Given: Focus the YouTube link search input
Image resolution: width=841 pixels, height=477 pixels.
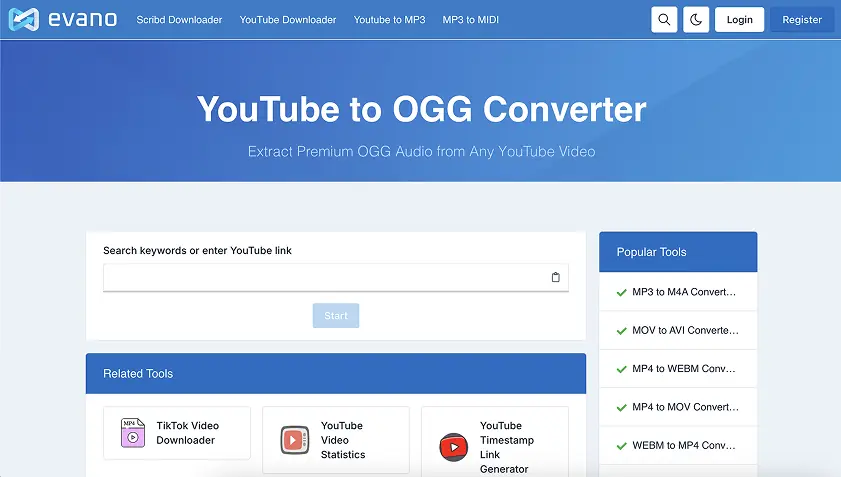Looking at the screenshot, I should coord(336,277).
